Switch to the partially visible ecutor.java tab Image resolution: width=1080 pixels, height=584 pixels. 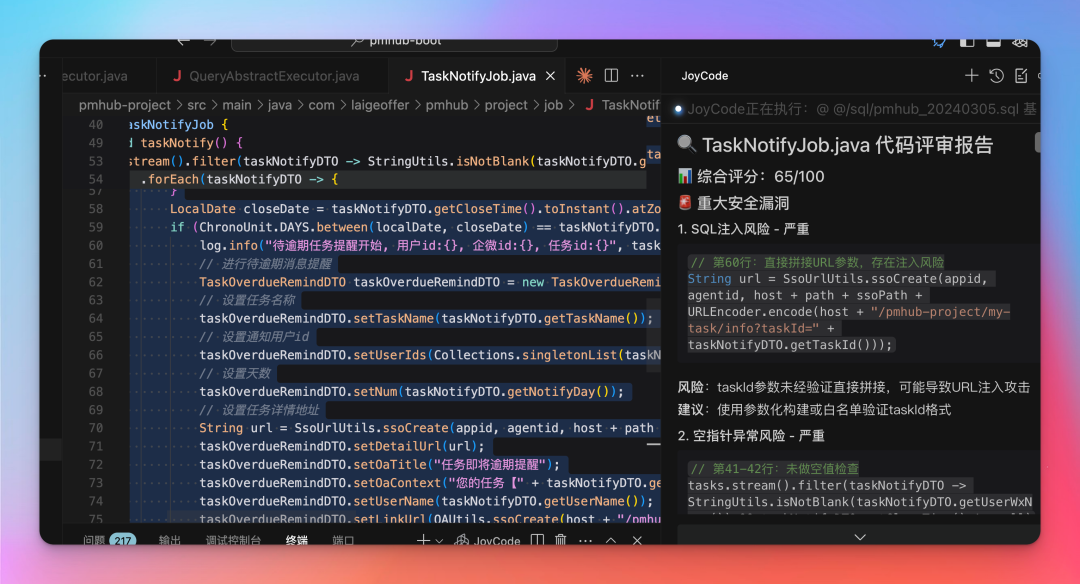[x=94, y=76]
